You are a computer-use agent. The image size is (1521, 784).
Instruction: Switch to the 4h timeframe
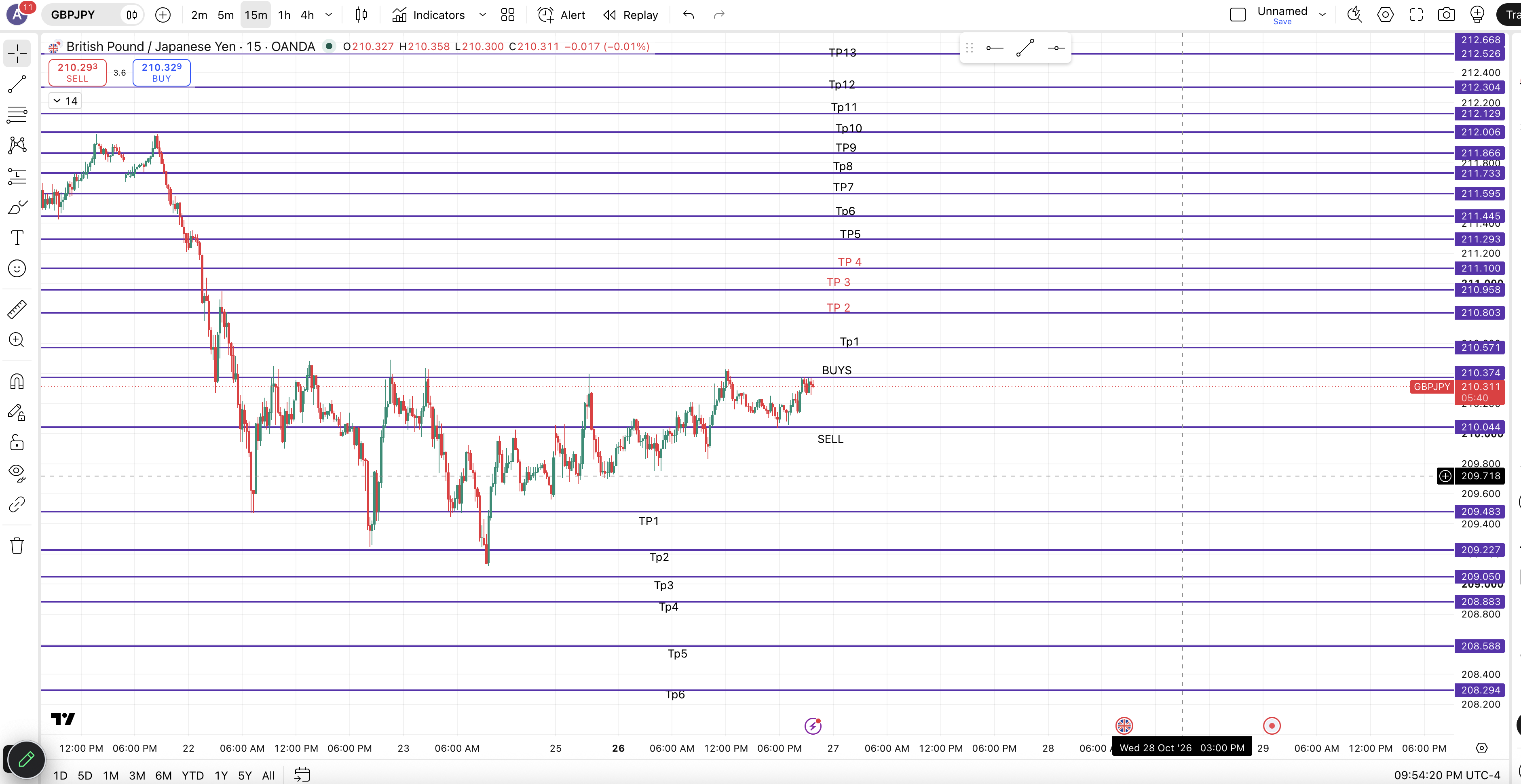[x=308, y=15]
